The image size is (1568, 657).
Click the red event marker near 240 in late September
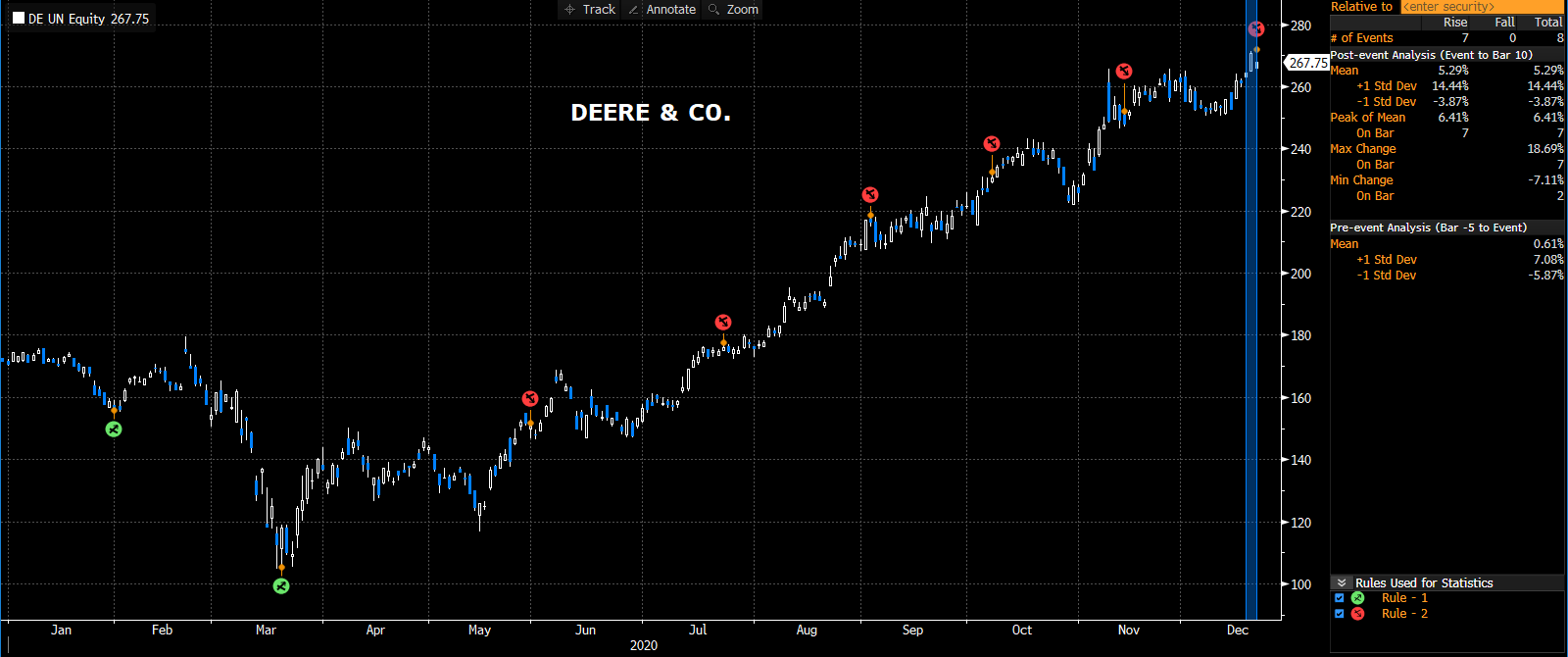[992, 144]
